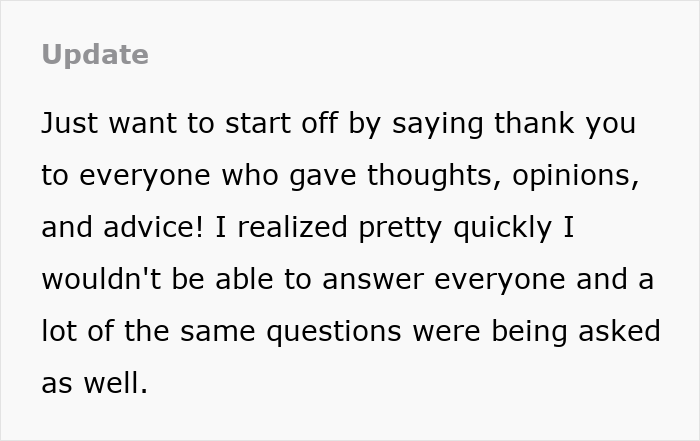Image resolution: width=700 pixels, height=441 pixels.
Task: Click the gray "Update" heading
Action: 95,55
